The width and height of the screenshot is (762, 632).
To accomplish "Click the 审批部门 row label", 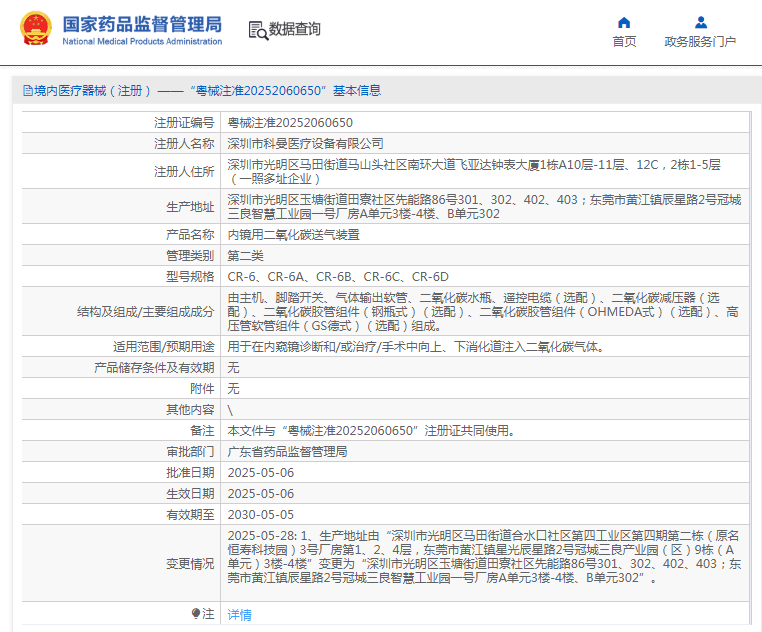I will (190, 452).
